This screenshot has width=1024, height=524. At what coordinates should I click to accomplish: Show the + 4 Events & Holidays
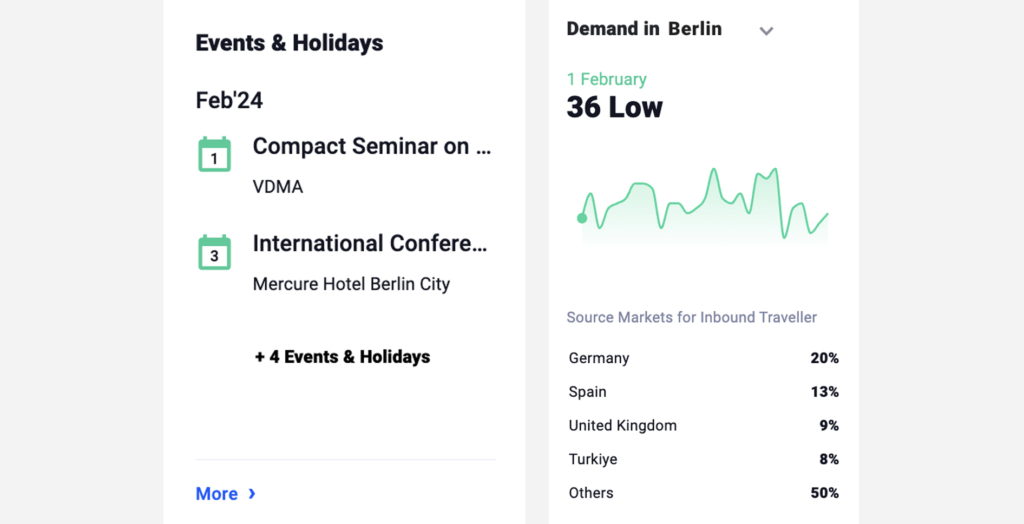(342, 357)
